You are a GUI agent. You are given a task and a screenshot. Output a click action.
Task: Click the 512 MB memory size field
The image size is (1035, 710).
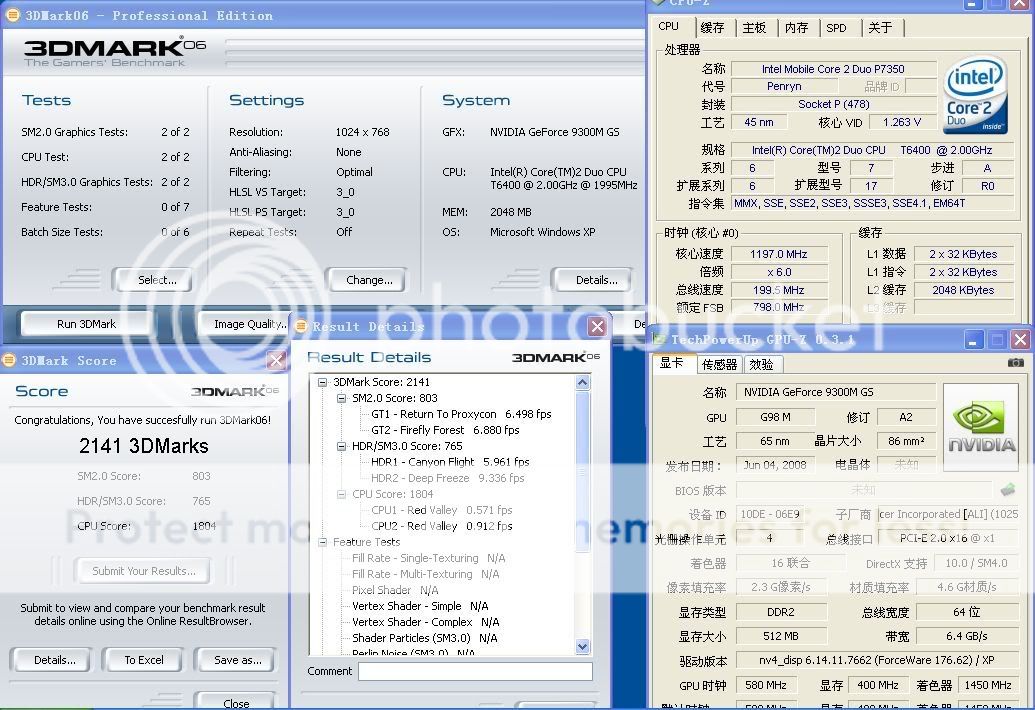click(x=781, y=636)
